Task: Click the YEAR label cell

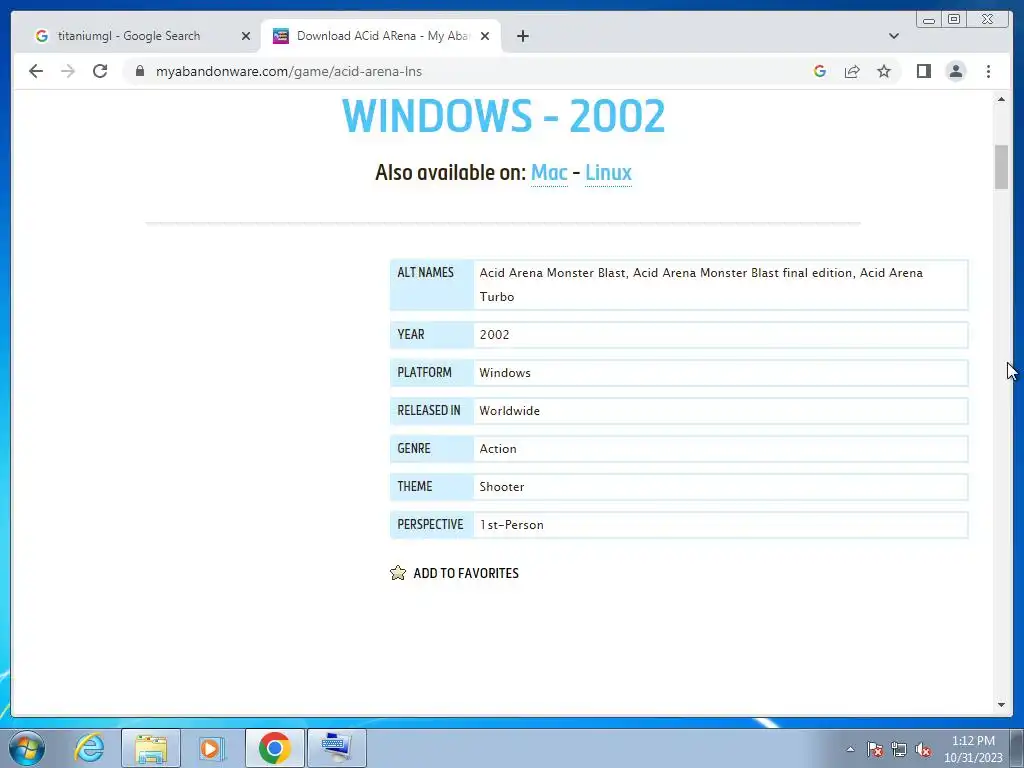Action: pos(432,335)
